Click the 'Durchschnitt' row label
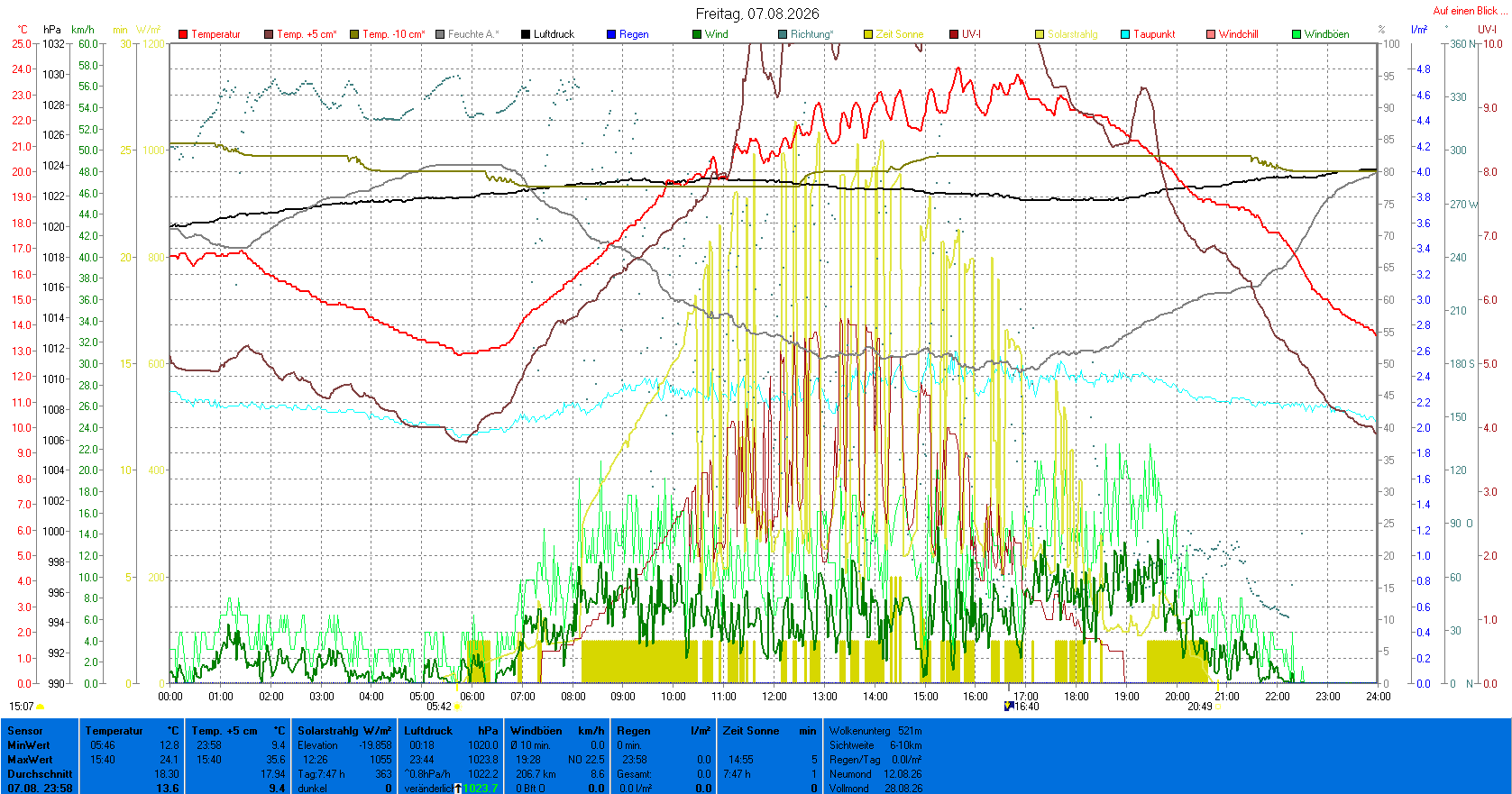The height and width of the screenshot is (794, 1512). click(40, 774)
